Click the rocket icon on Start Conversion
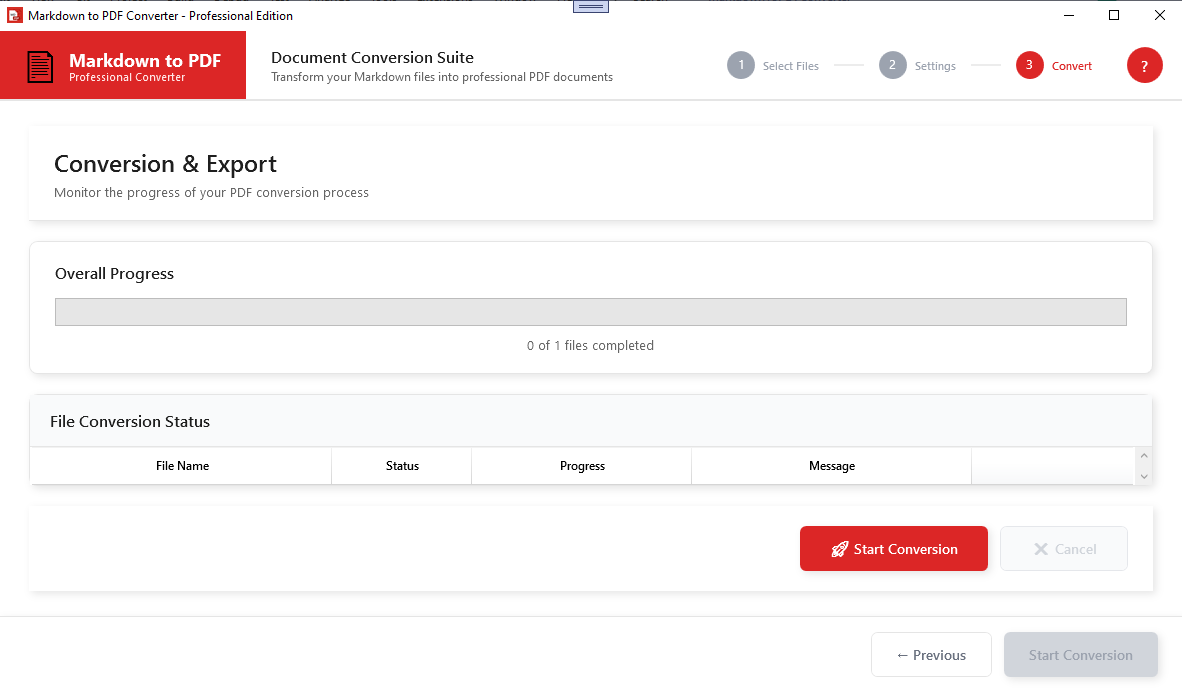The width and height of the screenshot is (1182, 690). click(840, 549)
